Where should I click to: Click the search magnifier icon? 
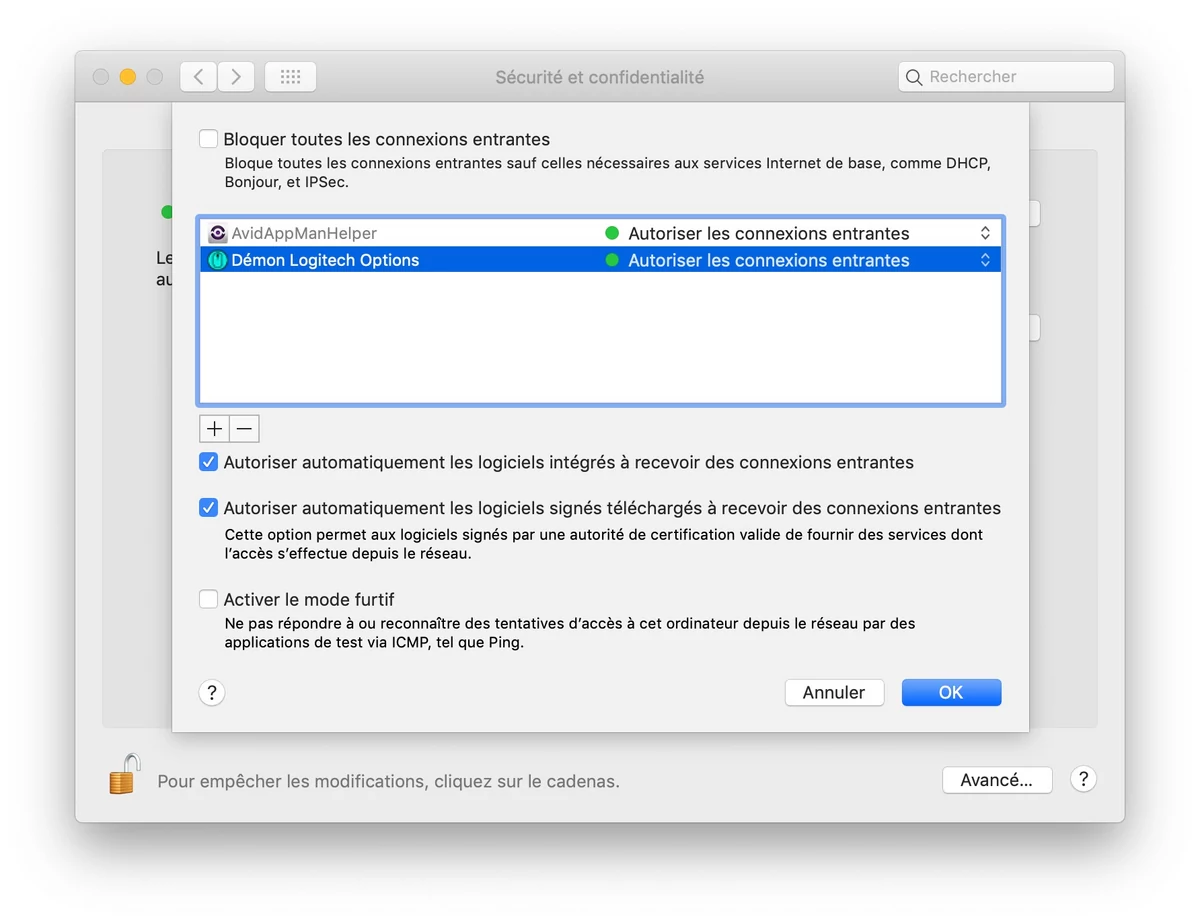(x=914, y=77)
